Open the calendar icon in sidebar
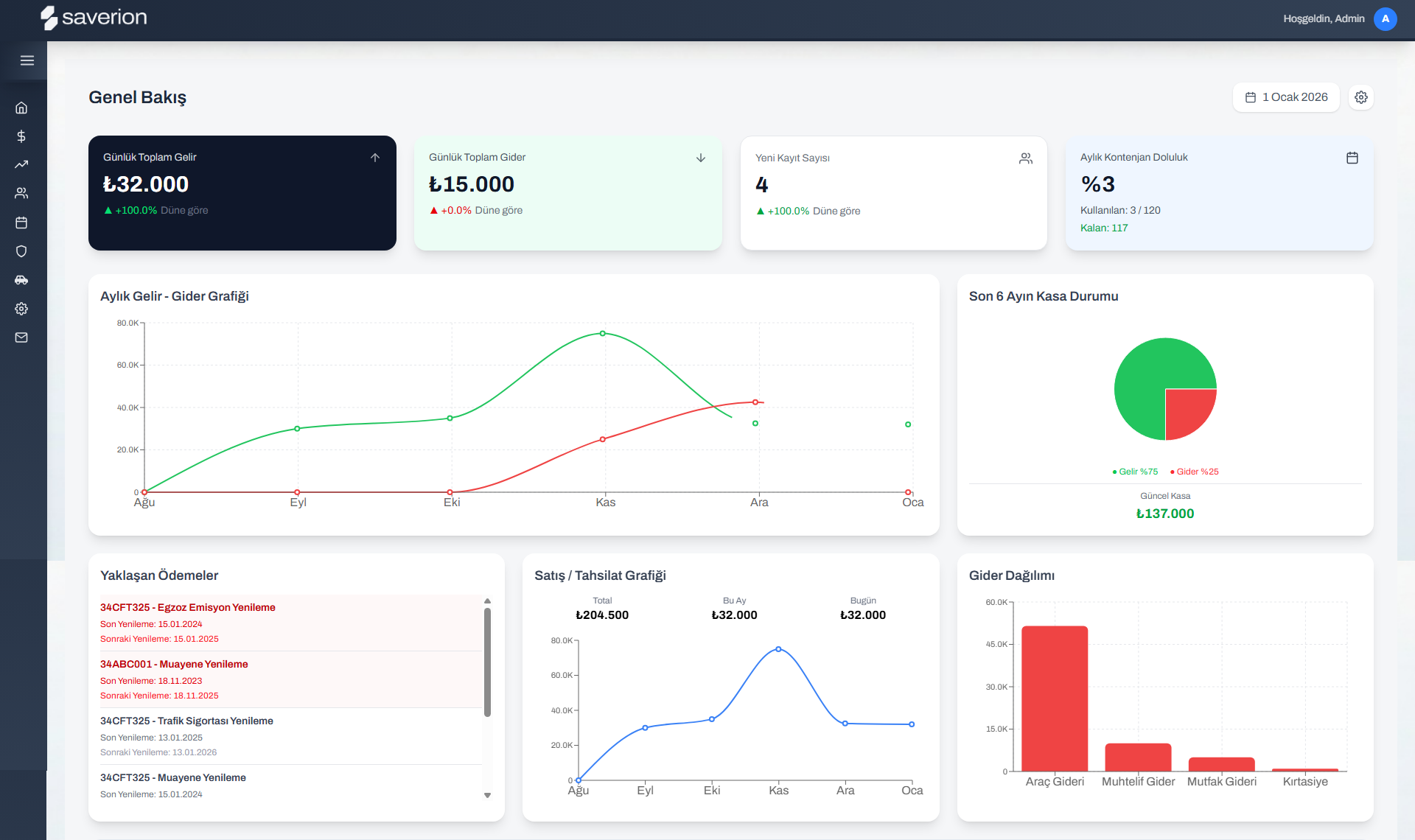1415x840 pixels. click(21, 223)
